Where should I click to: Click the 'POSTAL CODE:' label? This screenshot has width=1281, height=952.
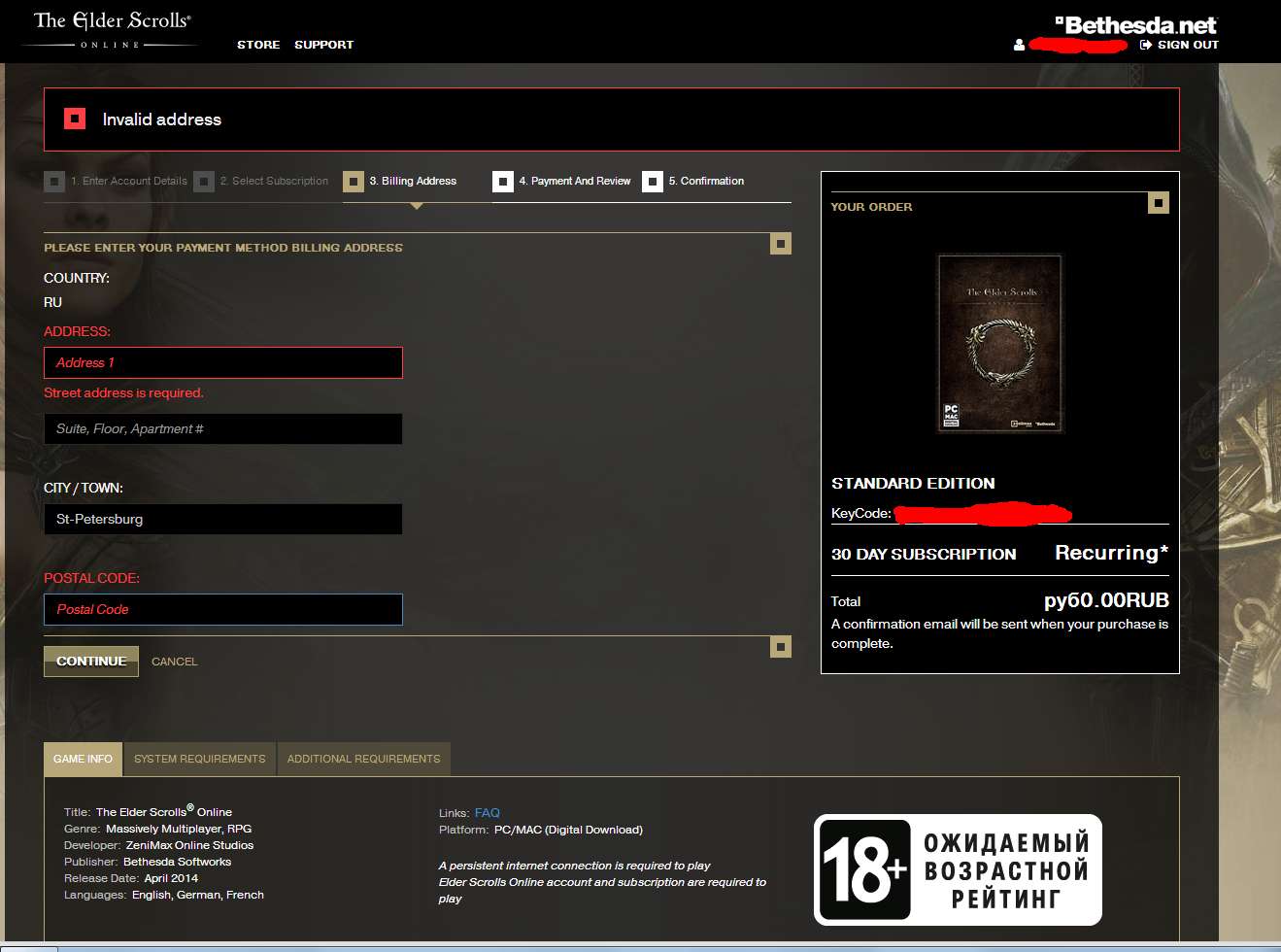91,578
